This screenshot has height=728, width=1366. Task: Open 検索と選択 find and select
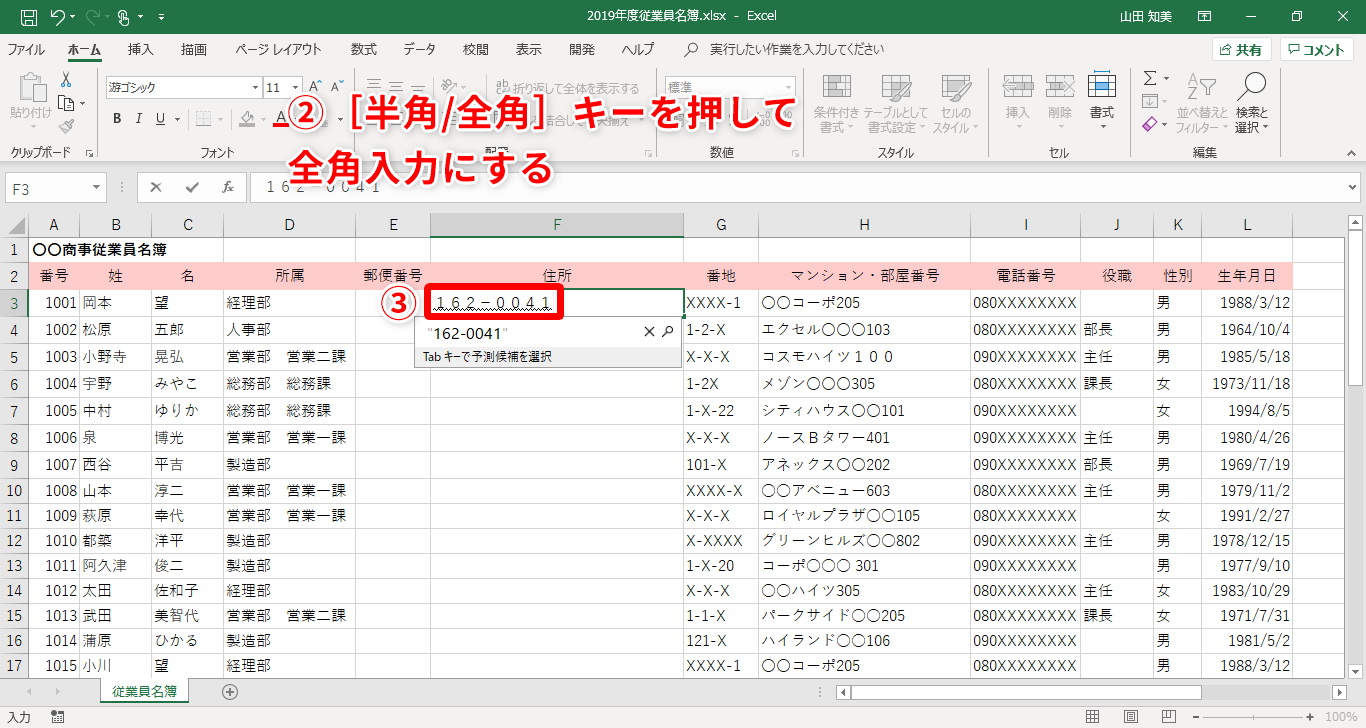(1251, 104)
